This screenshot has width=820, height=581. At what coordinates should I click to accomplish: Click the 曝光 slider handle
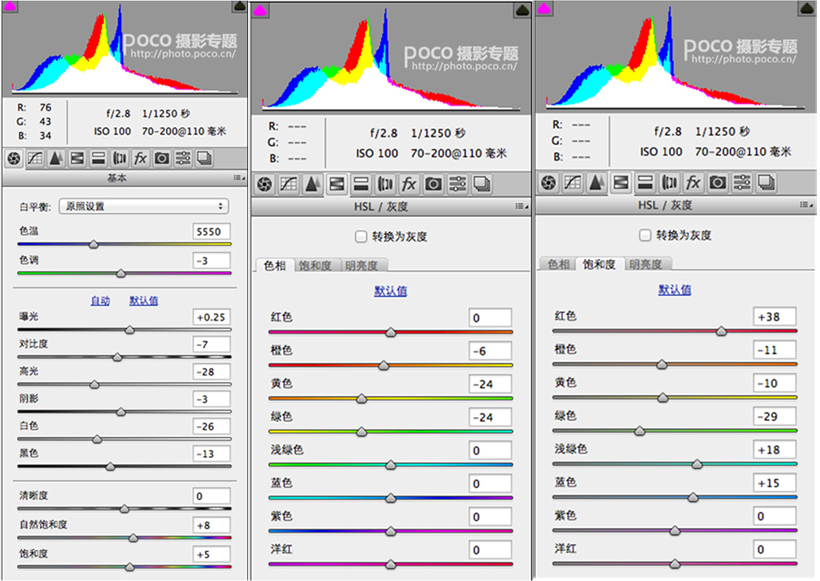[130, 330]
